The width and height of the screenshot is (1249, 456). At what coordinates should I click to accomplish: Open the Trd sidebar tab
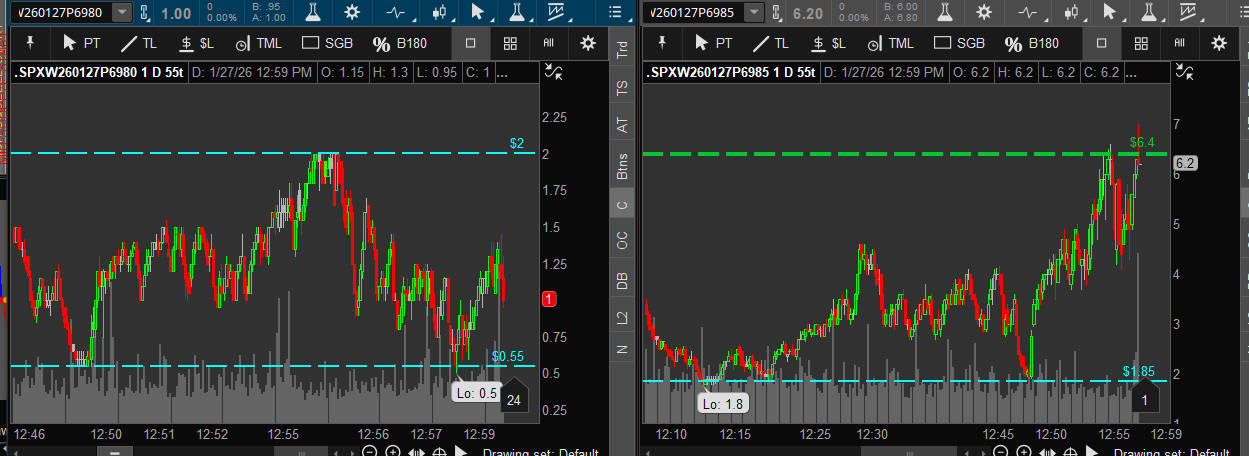pos(623,50)
